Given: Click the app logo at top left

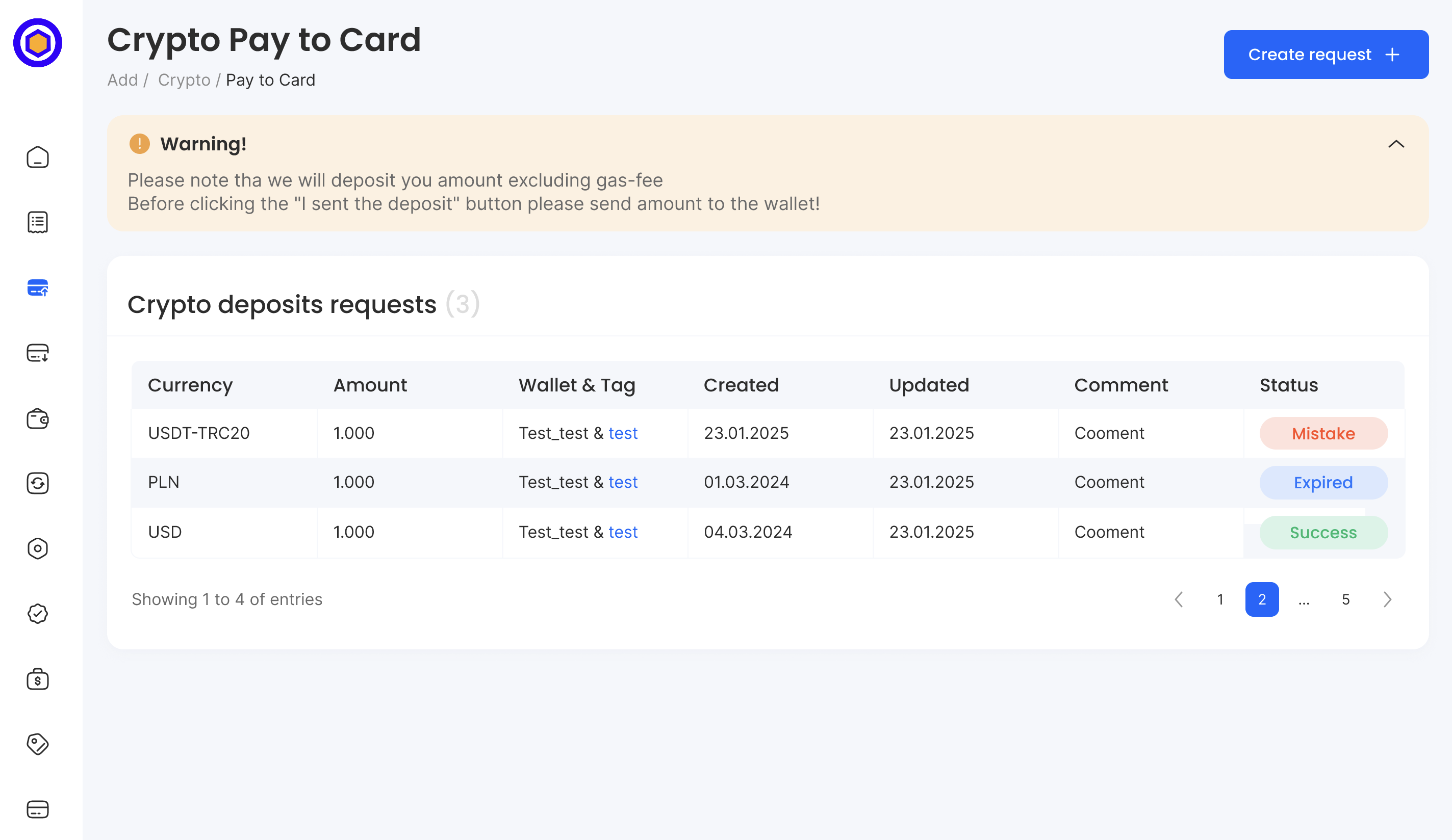Looking at the screenshot, I should 37,43.
